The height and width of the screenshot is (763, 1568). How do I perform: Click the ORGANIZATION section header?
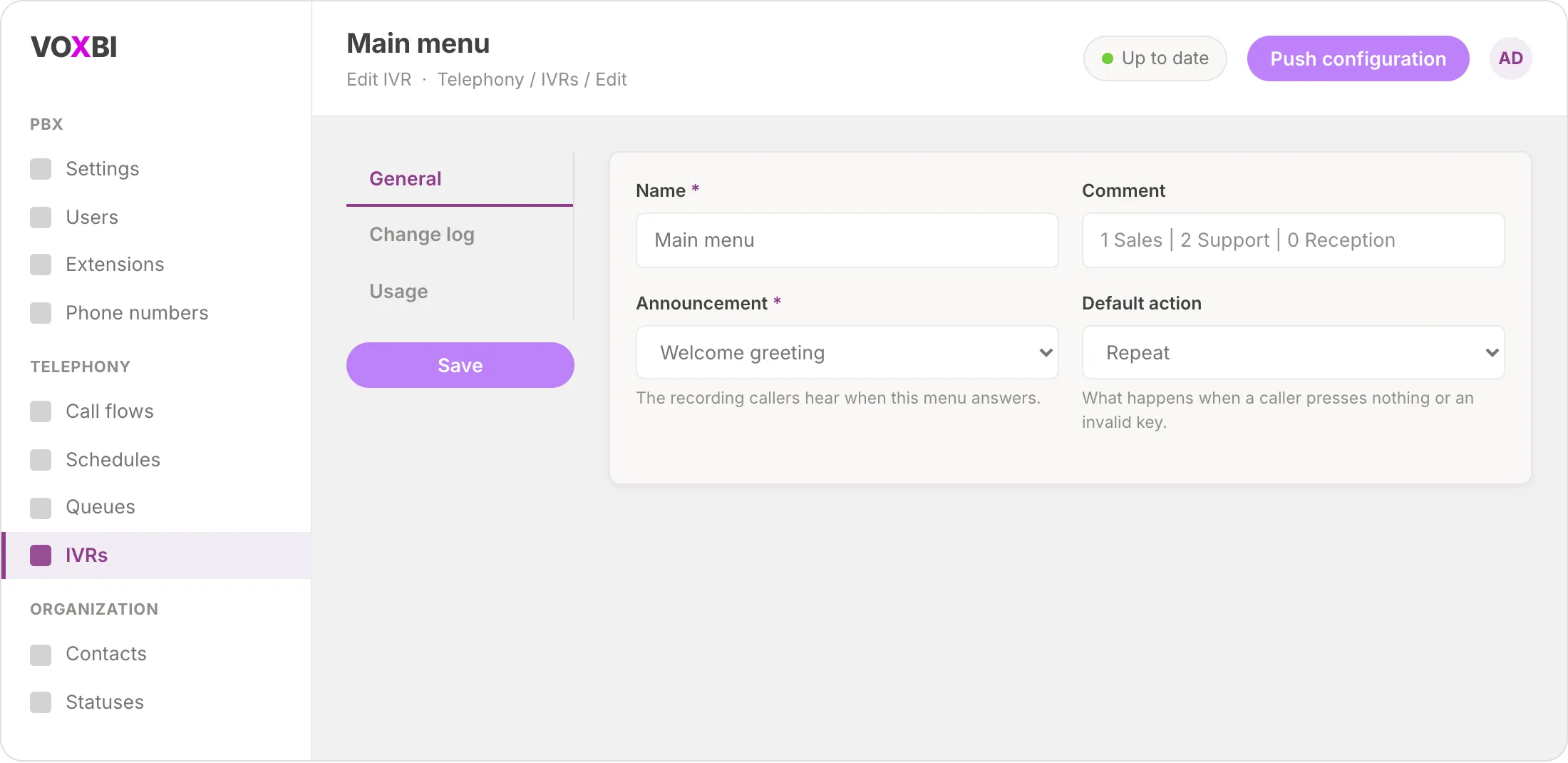(x=94, y=609)
